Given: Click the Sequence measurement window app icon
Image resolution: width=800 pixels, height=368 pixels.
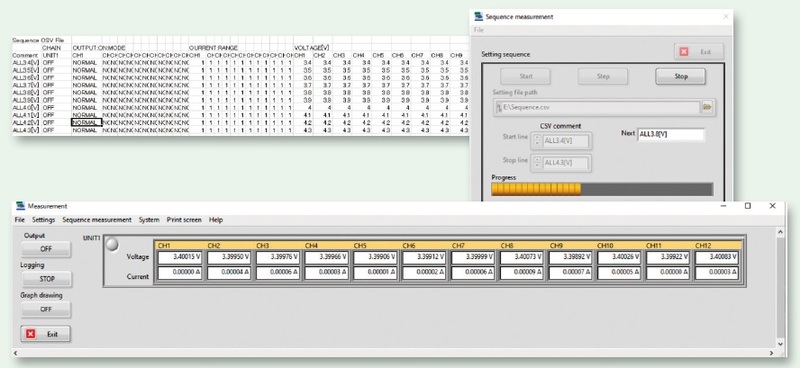Looking at the screenshot, I should (478, 16).
